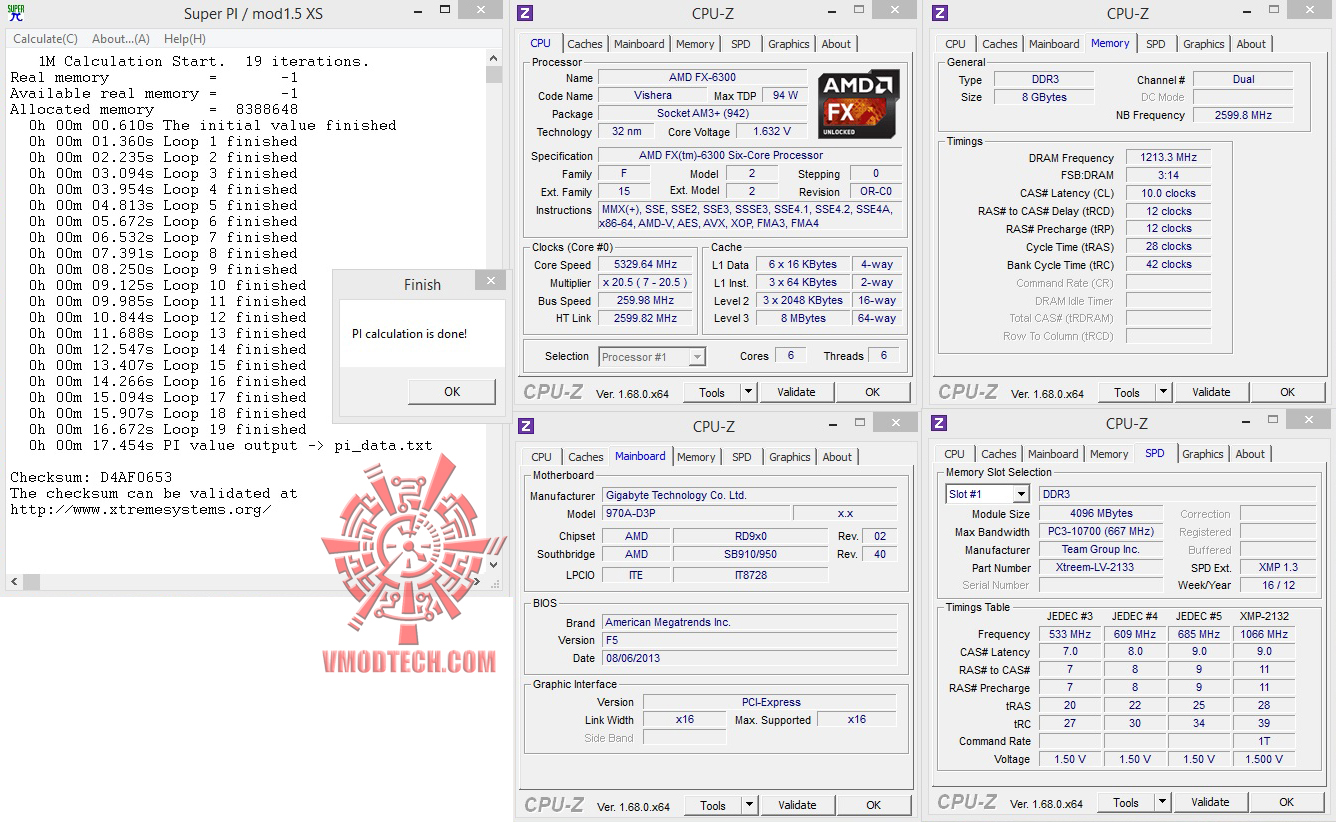Viewport: 1336px width, 822px height.
Task: Click the Z logo of the CPU-Z memory timings window
Action: coord(939,13)
